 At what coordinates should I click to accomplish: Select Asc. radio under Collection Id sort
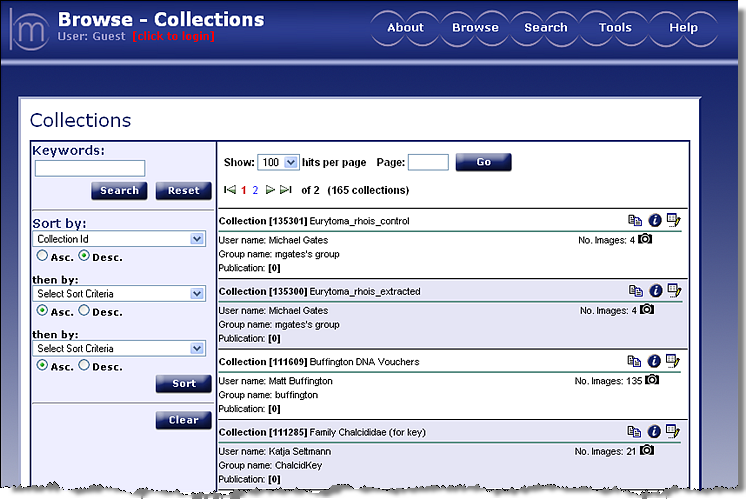42,256
